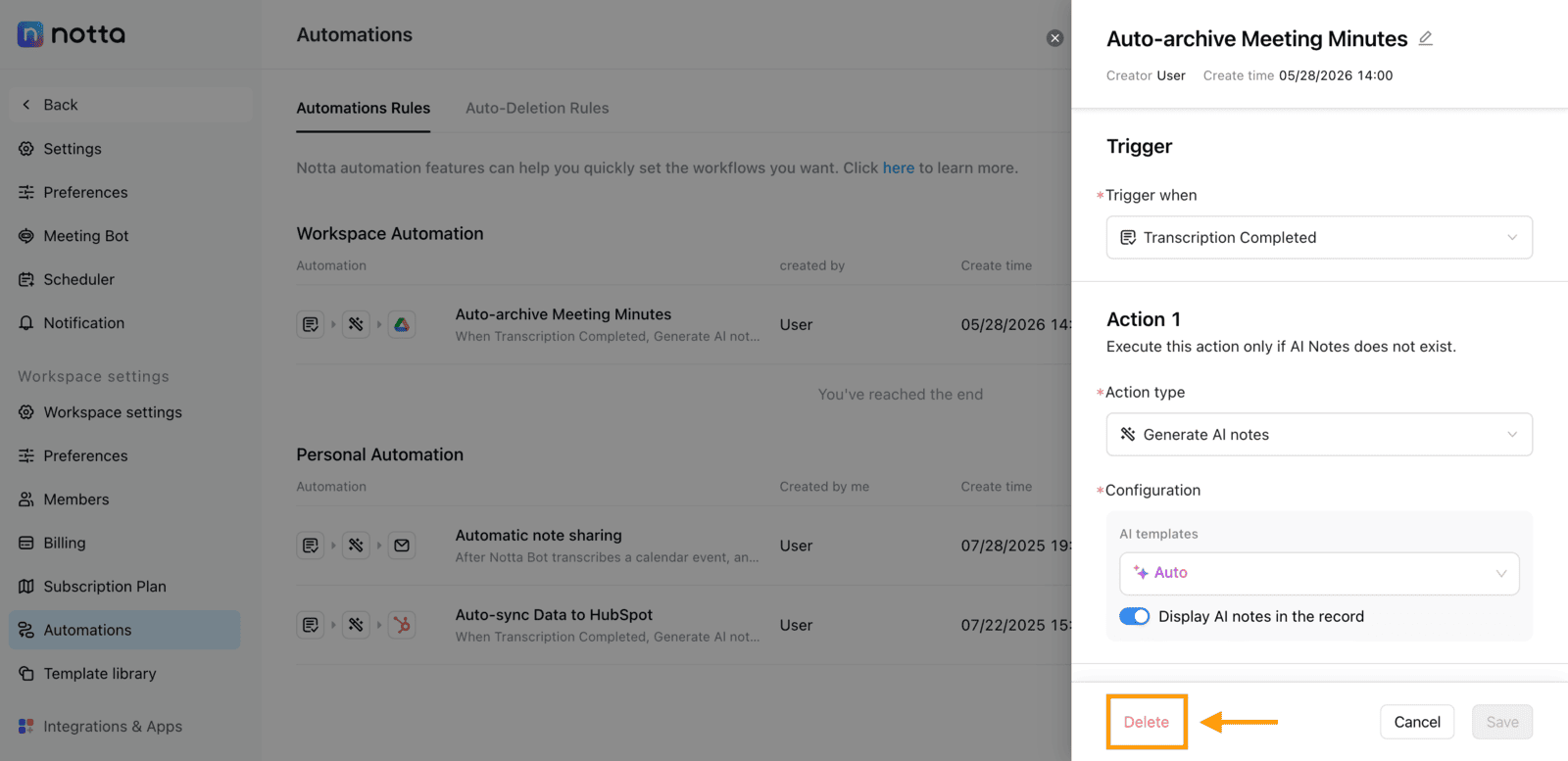Select the Automations Rules tab
This screenshot has height=761, width=1568.
point(364,108)
